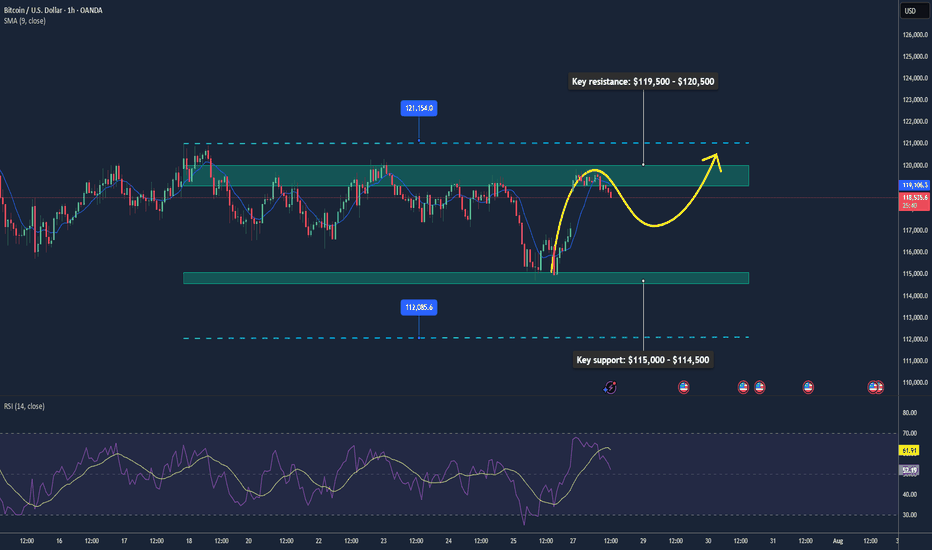Open the front US flag event after Aug
The image size is (932, 550).
[873, 388]
